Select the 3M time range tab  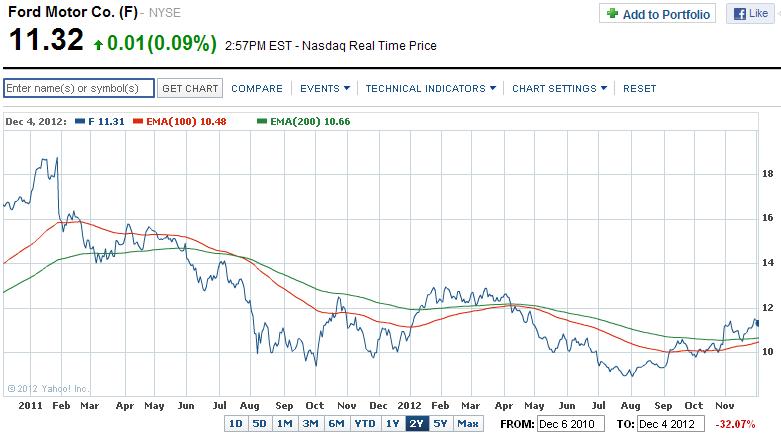(310, 424)
